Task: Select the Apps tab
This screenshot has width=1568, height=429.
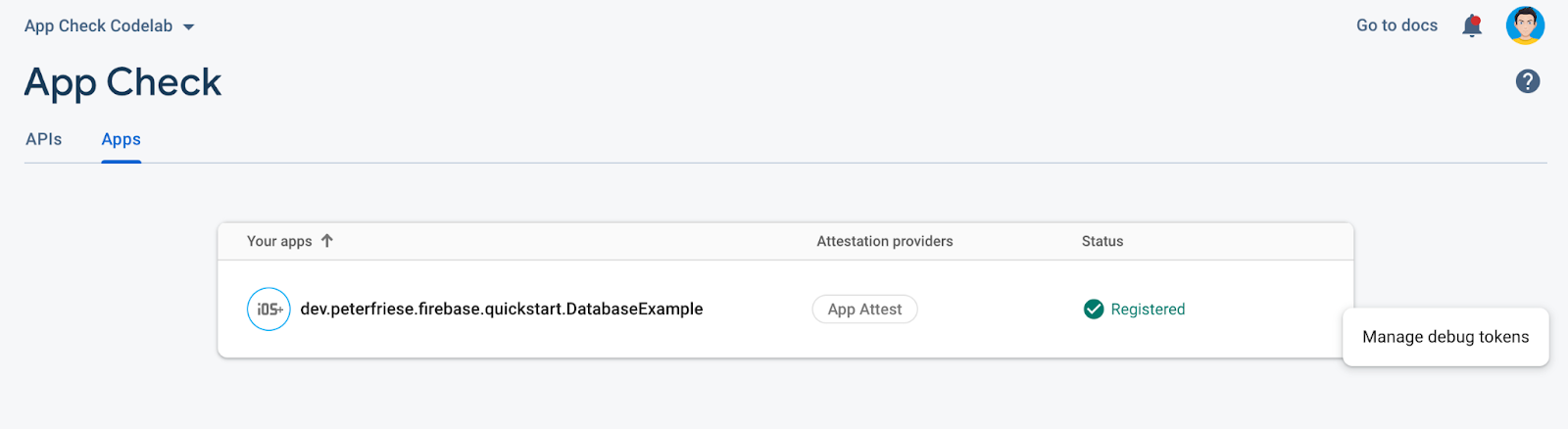Action: [x=122, y=139]
